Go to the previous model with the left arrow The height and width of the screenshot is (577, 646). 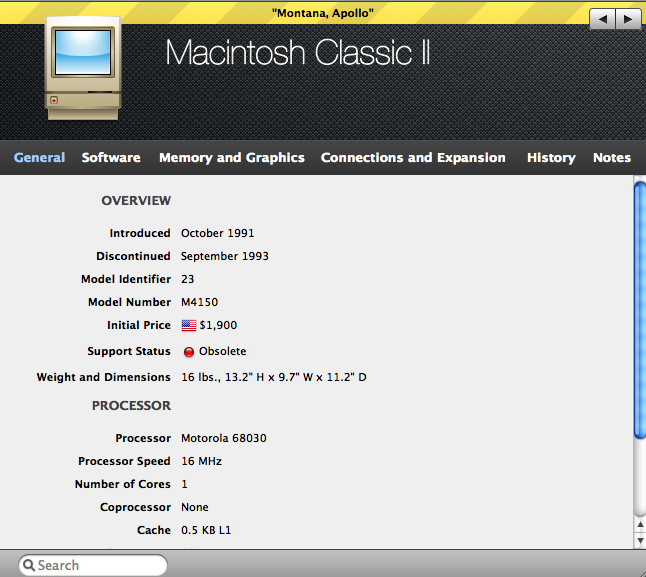coord(602,19)
